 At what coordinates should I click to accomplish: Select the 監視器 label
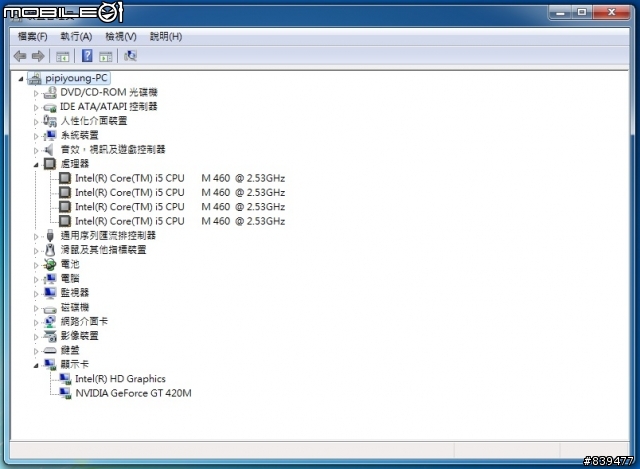click(75, 293)
